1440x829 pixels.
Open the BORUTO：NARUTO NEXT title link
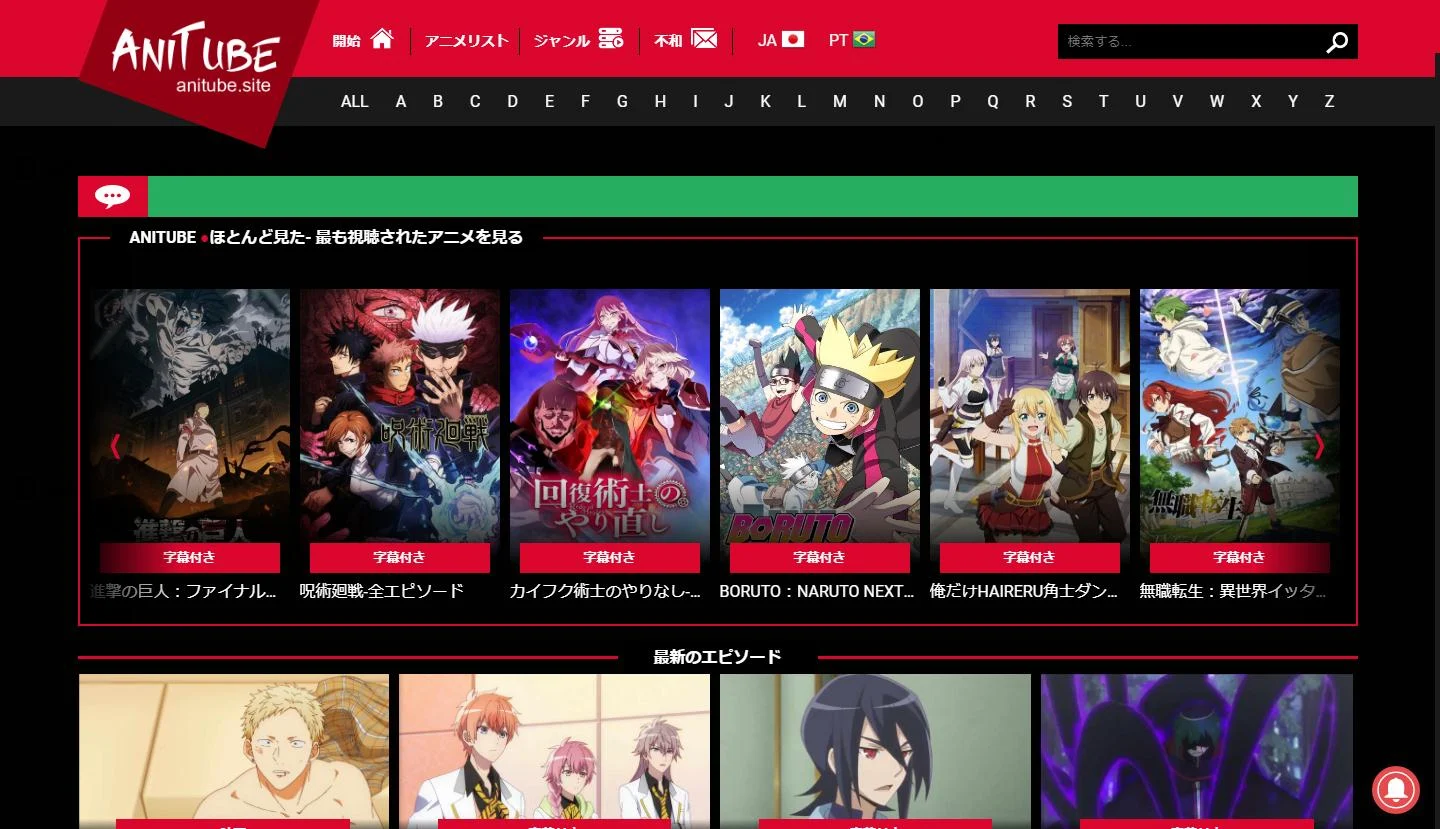tap(817, 591)
